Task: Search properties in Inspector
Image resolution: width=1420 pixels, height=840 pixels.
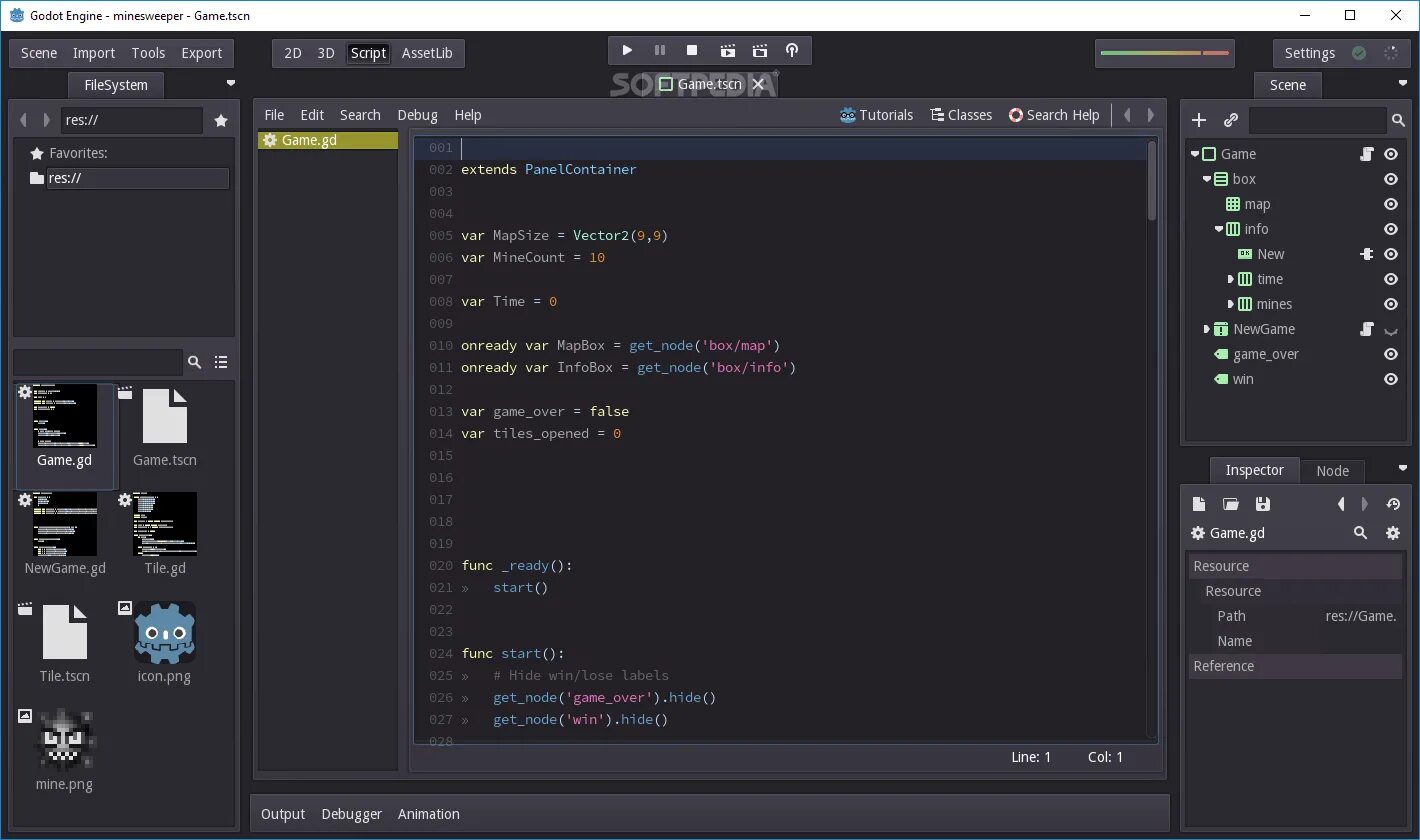Action: click(x=1360, y=533)
